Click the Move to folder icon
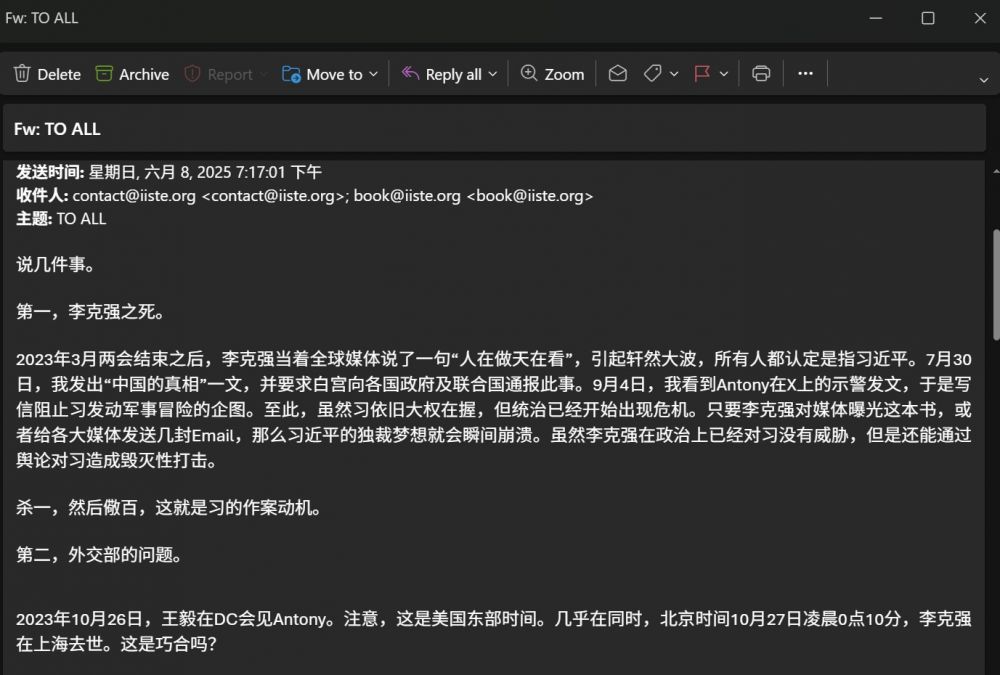This screenshot has height=675, width=1000. 292,74
